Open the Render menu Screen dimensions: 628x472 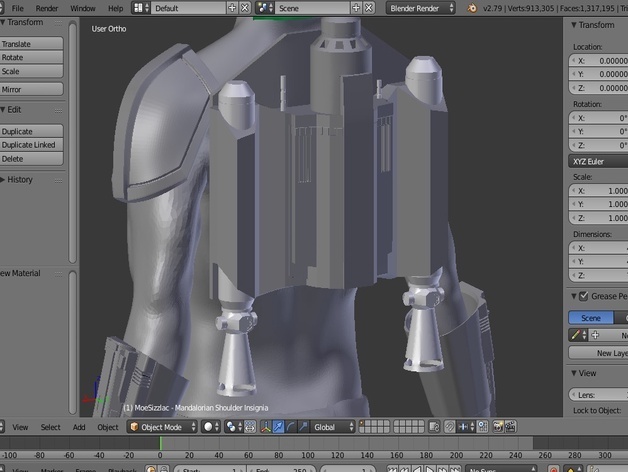pyautogui.click(x=47, y=8)
